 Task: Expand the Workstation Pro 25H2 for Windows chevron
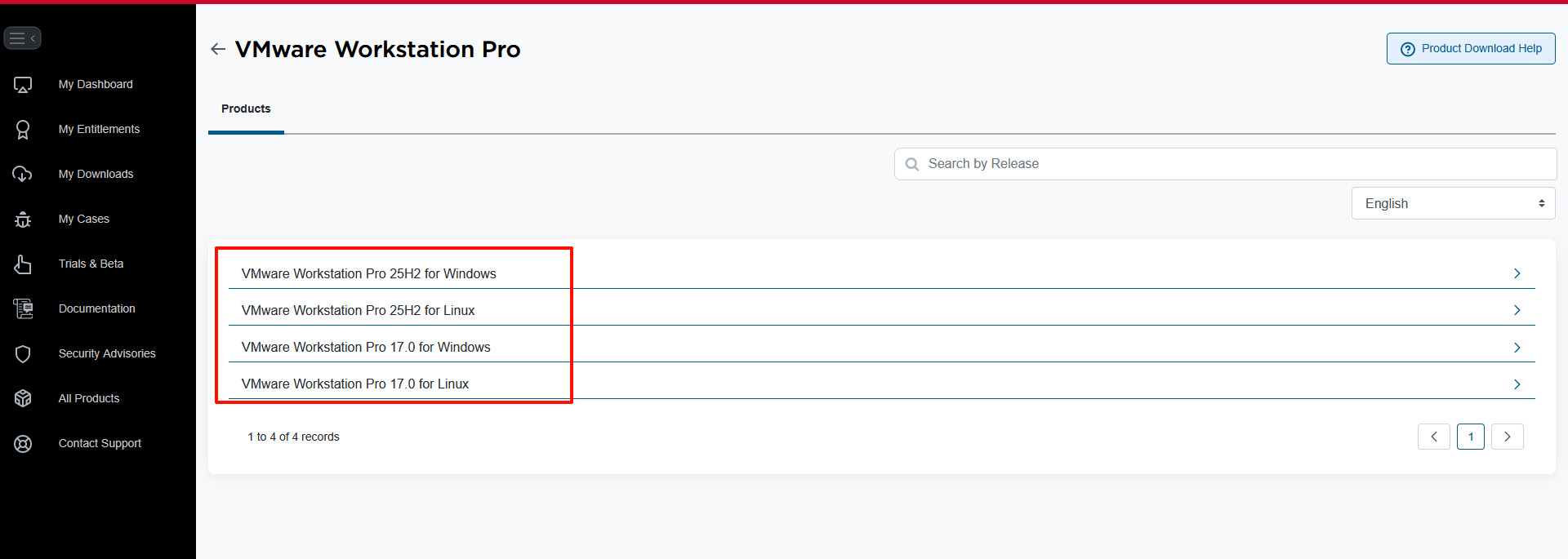(x=1517, y=273)
